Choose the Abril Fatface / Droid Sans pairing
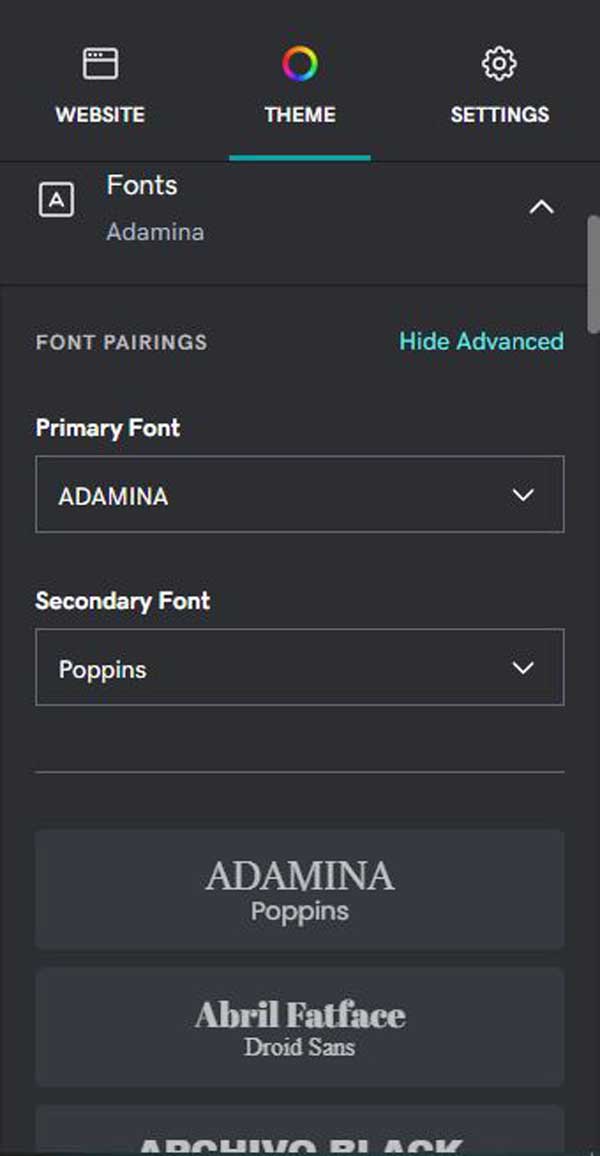 coord(299,1027)
